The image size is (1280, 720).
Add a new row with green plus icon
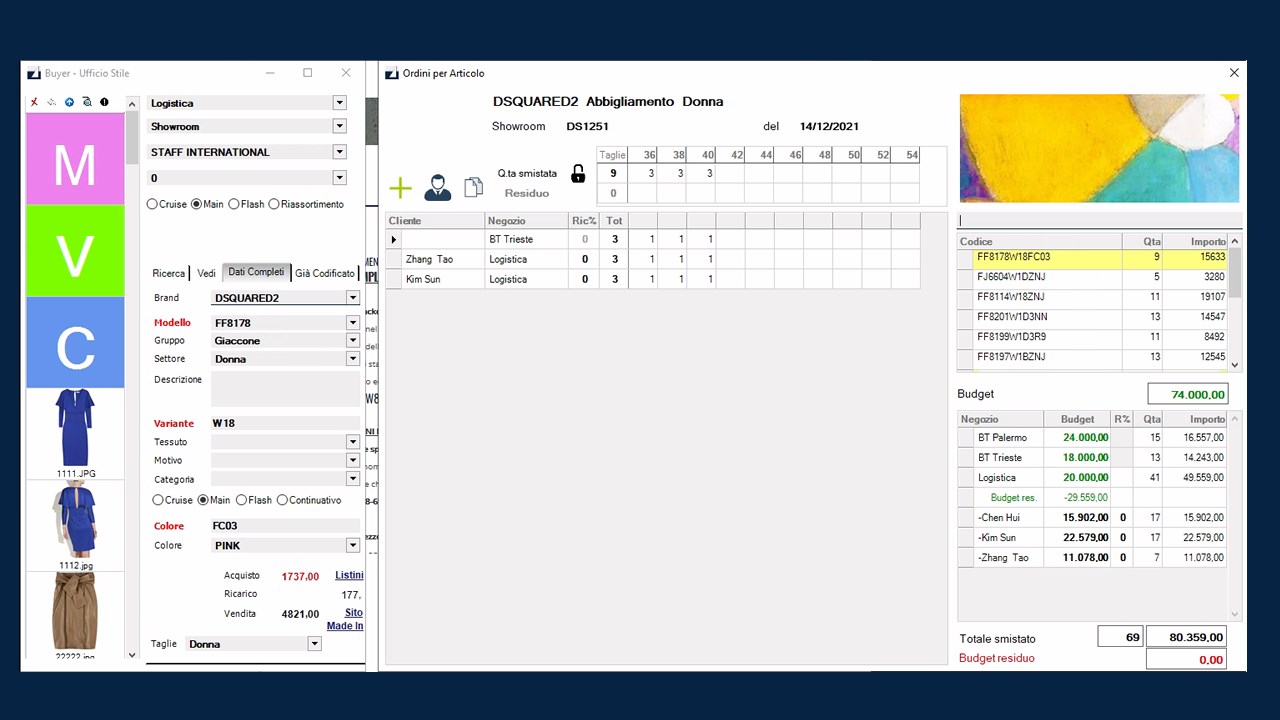pyautogui.click(x=400, y=188)
